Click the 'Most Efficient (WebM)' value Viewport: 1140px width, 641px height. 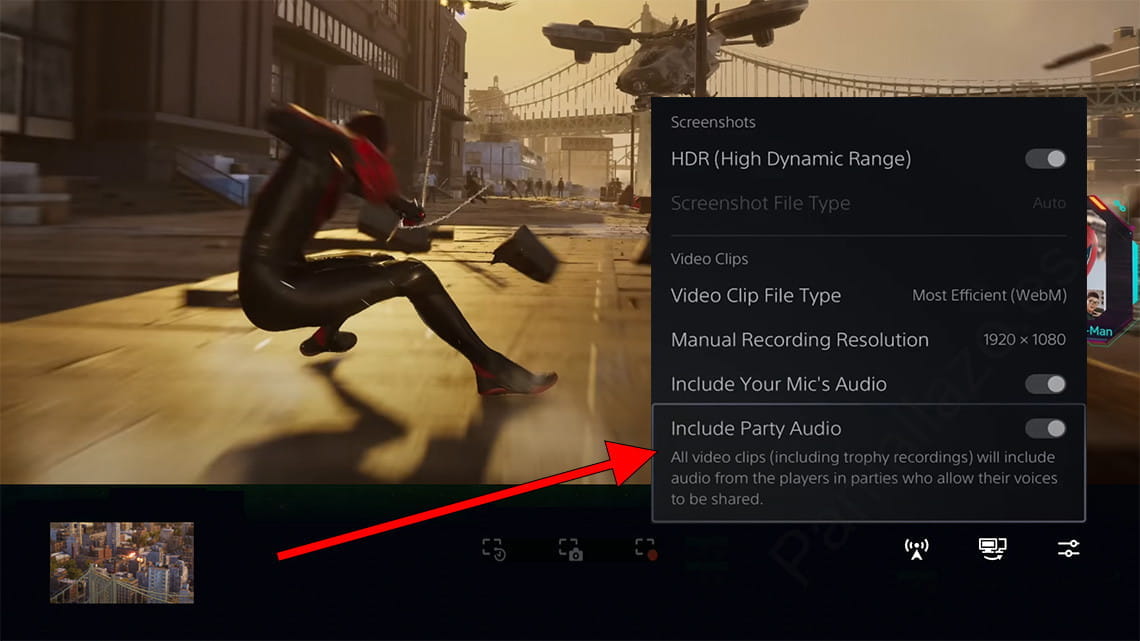[989, 295]
